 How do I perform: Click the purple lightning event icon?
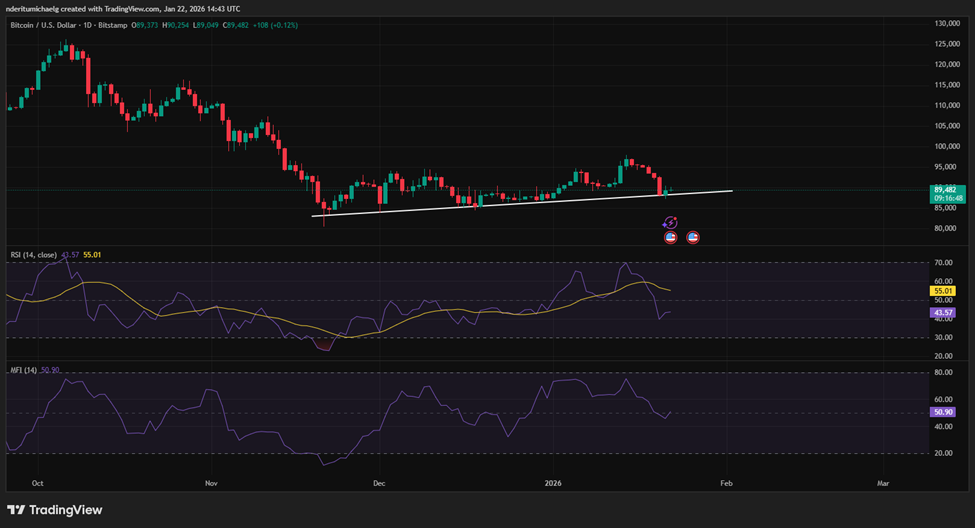pos(671,223)
